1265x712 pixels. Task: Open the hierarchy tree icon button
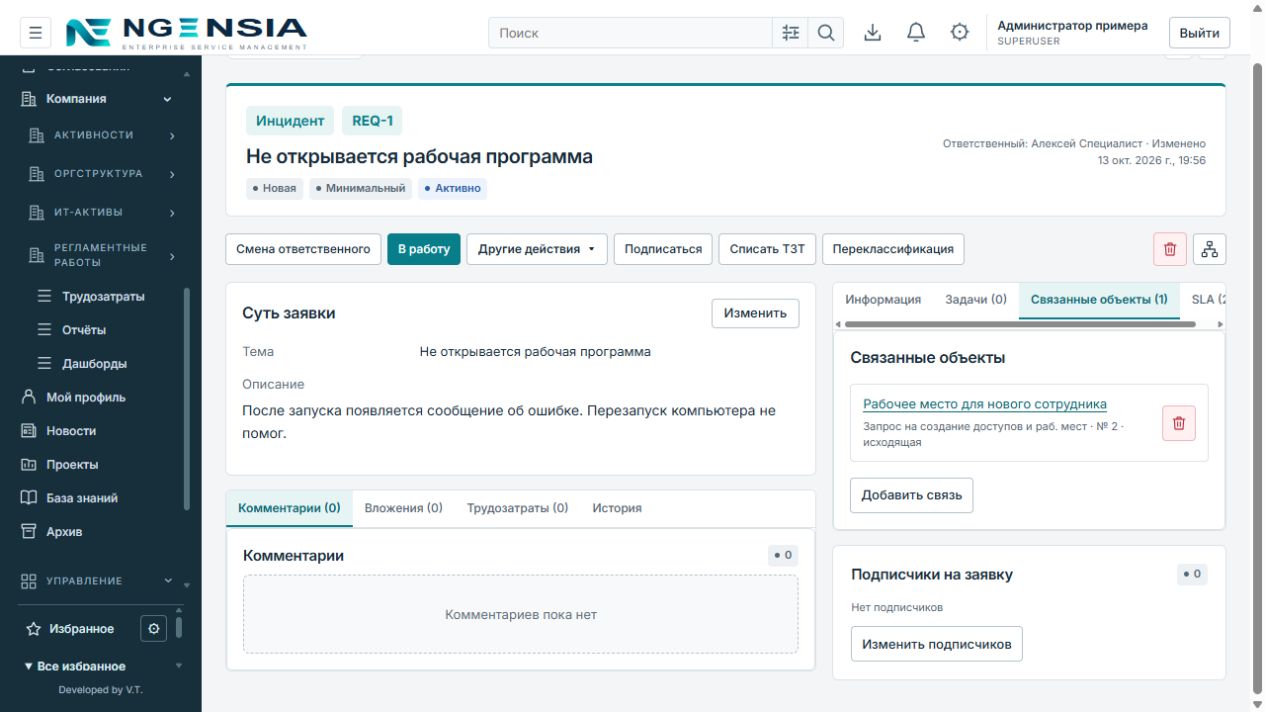click(1210, 249)
